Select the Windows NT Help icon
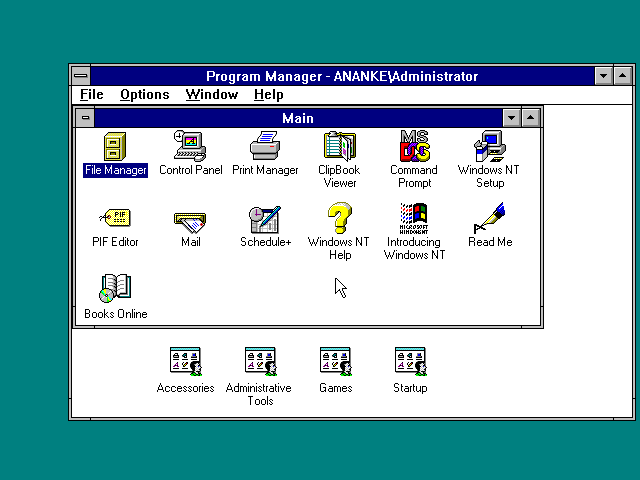 click(339, 218)
